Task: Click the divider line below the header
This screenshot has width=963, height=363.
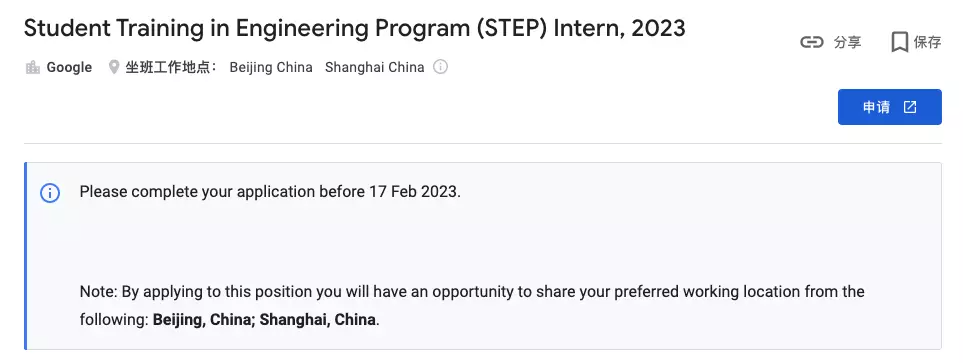Action: point(483,144)
